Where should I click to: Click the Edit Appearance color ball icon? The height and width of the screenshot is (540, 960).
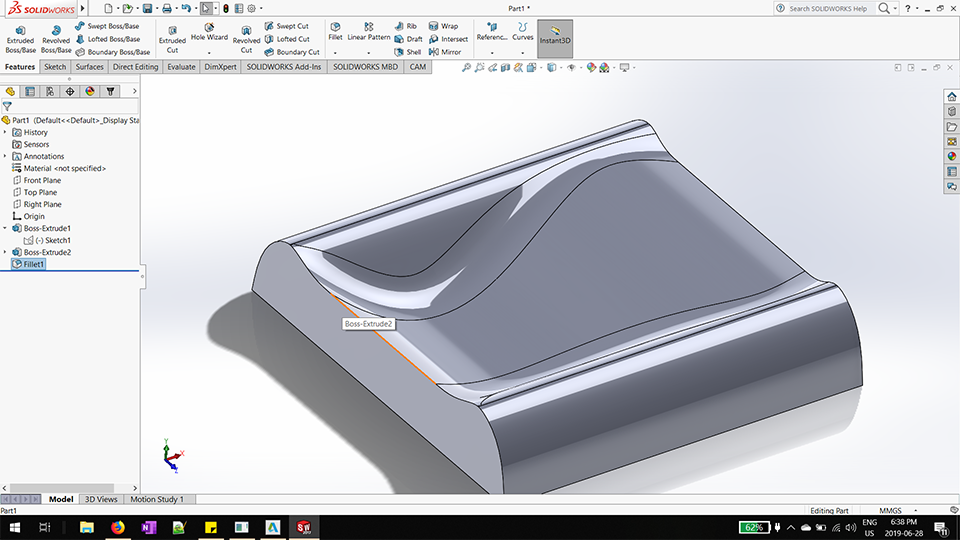[591, 67]
